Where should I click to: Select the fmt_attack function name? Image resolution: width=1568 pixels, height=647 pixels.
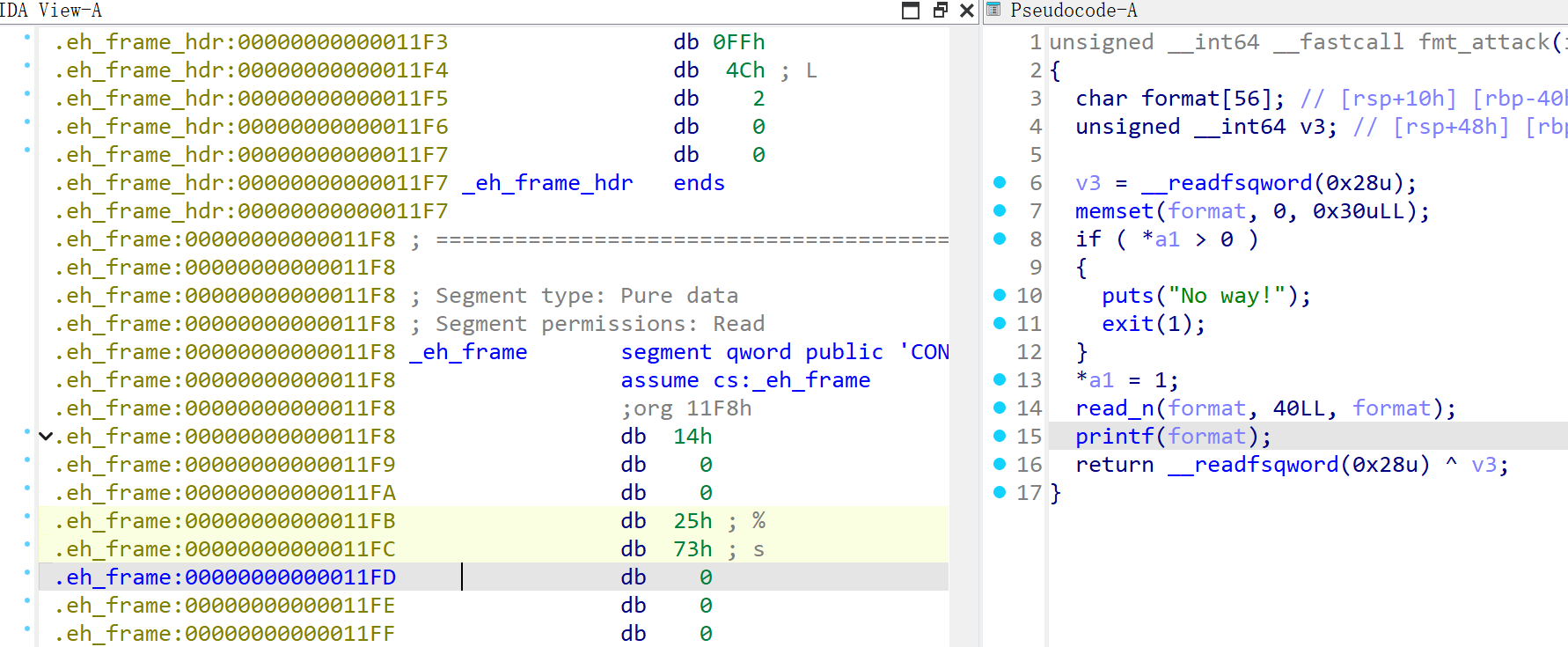(1484, 42)
